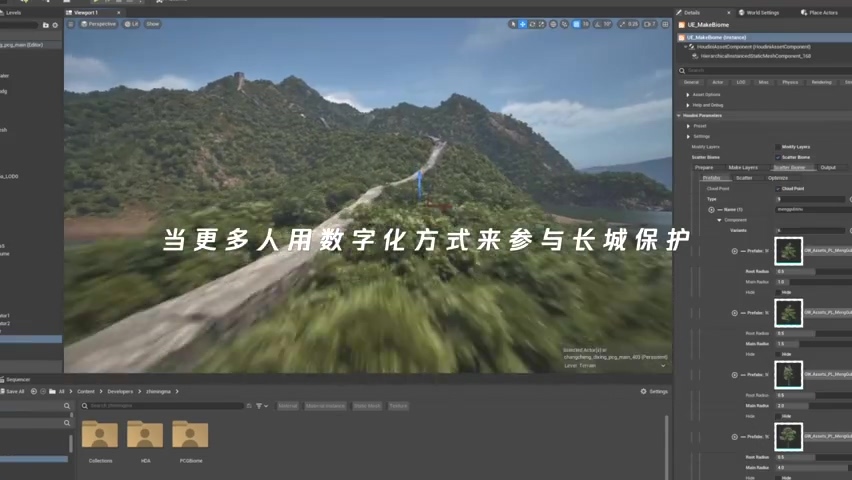Open the HDA folder
Screen dimensions: 852x480
coord(145,438)
